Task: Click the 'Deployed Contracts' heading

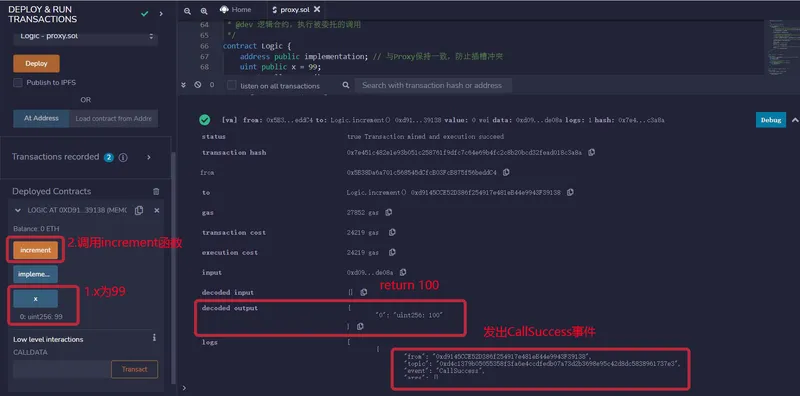Action: [52, 191]
